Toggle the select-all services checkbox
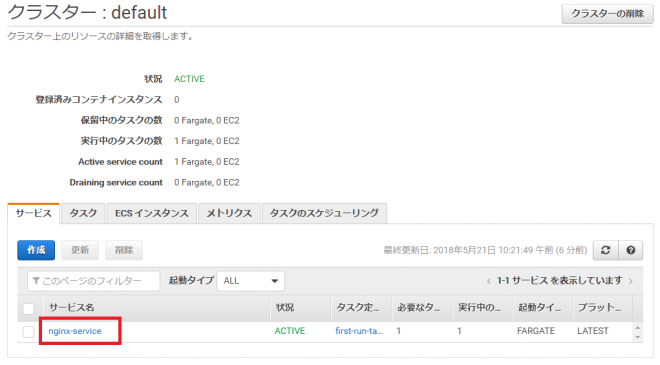This screenshot has width=660, height=365. point(28,309)
